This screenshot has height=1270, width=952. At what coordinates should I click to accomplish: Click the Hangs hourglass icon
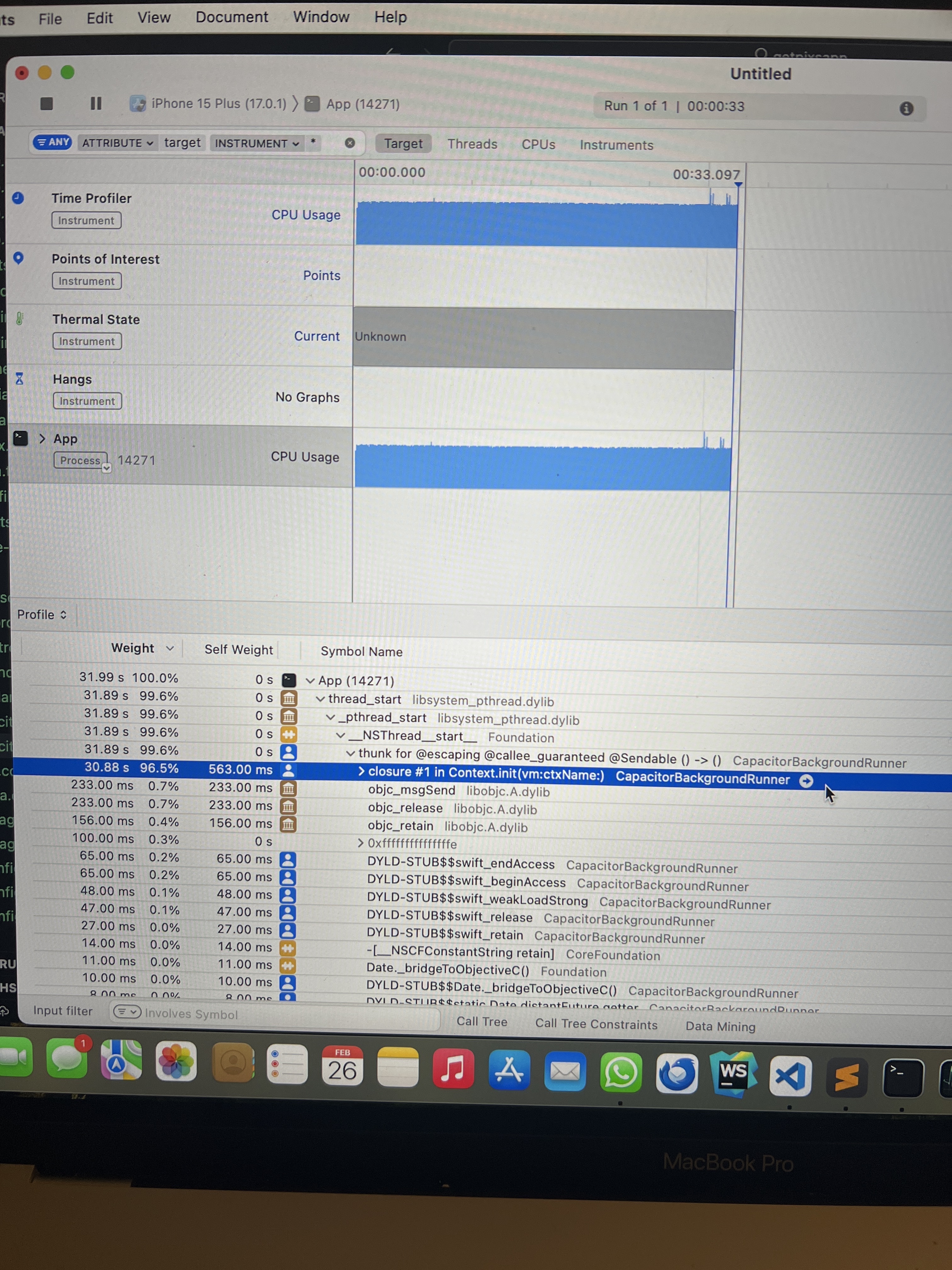[20, 378]
